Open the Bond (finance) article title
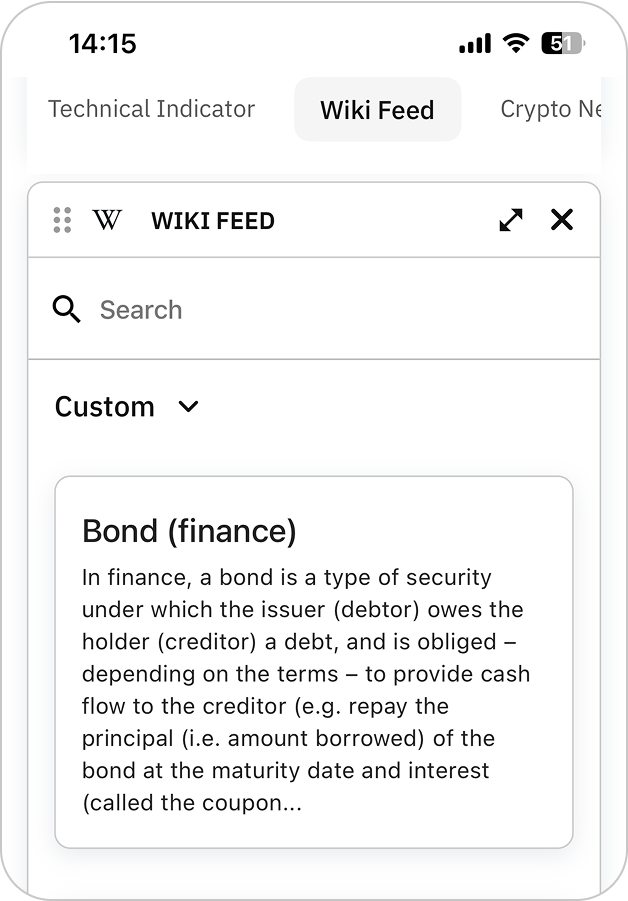Viewport: 628px width, 901px height. pyautogui.click(x=189, y=531)
